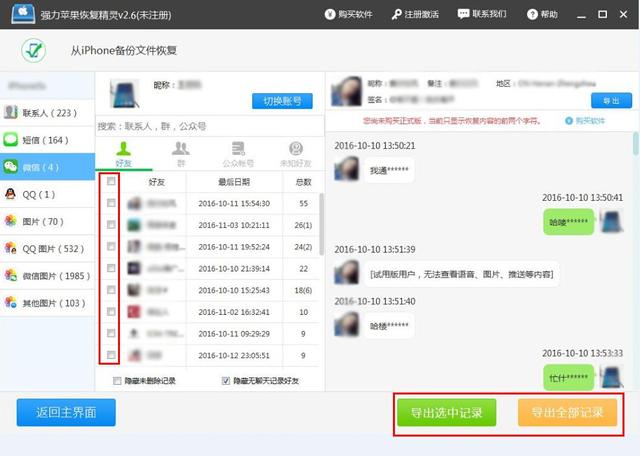Switch to 群 tab
The image size is (640, 456).
181,155
